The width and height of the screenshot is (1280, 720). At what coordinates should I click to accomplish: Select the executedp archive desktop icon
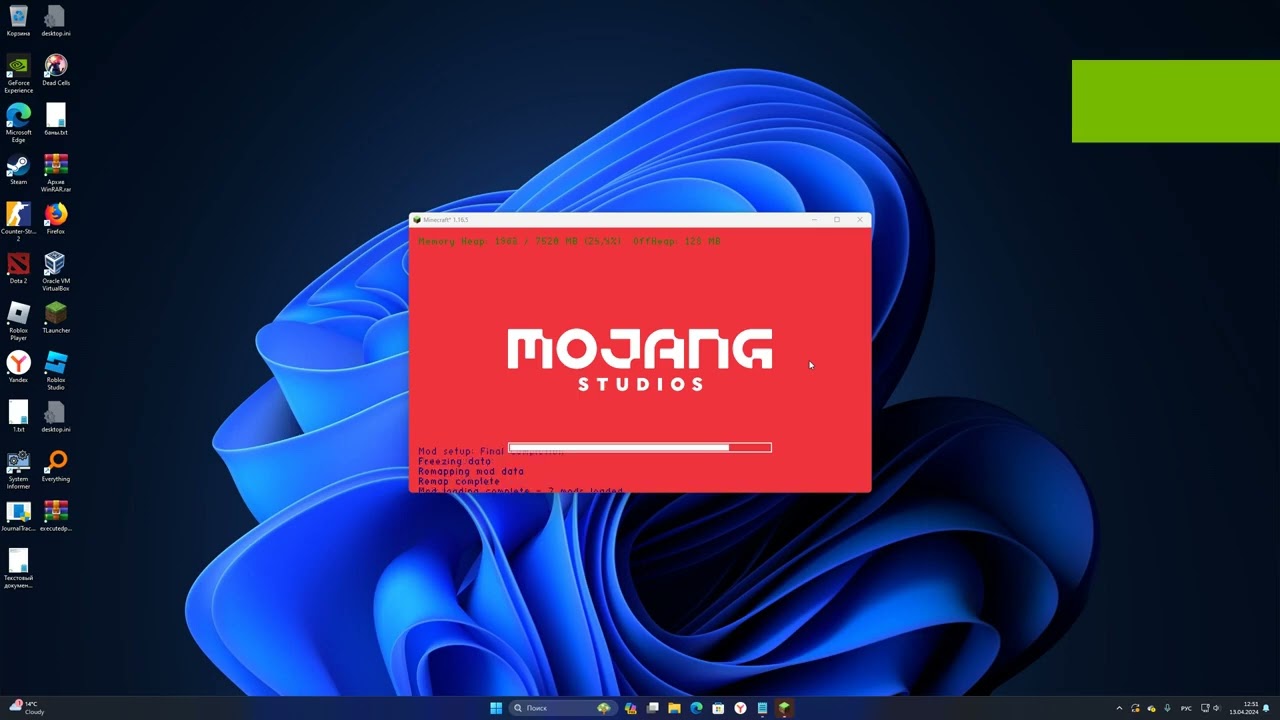click(56, 515)
